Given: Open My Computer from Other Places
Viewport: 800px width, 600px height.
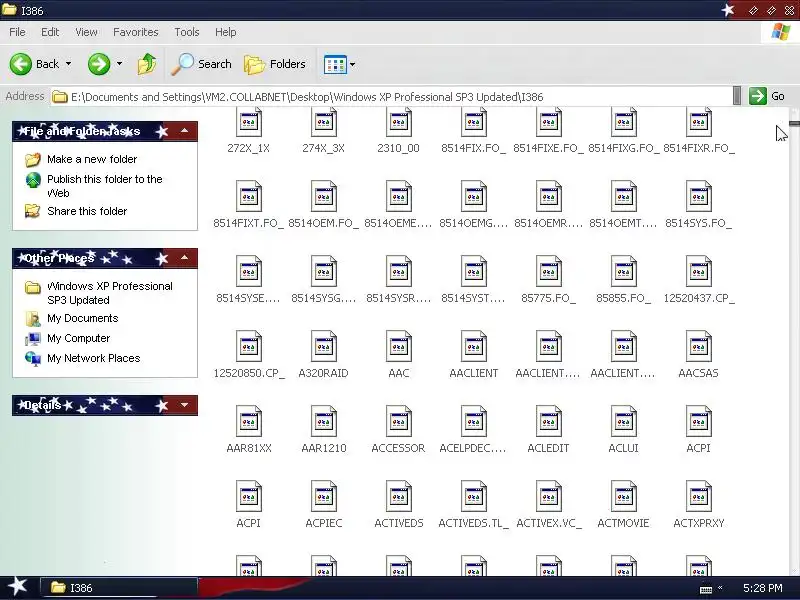Looking at the screenshot, I should tap(79, 338).
